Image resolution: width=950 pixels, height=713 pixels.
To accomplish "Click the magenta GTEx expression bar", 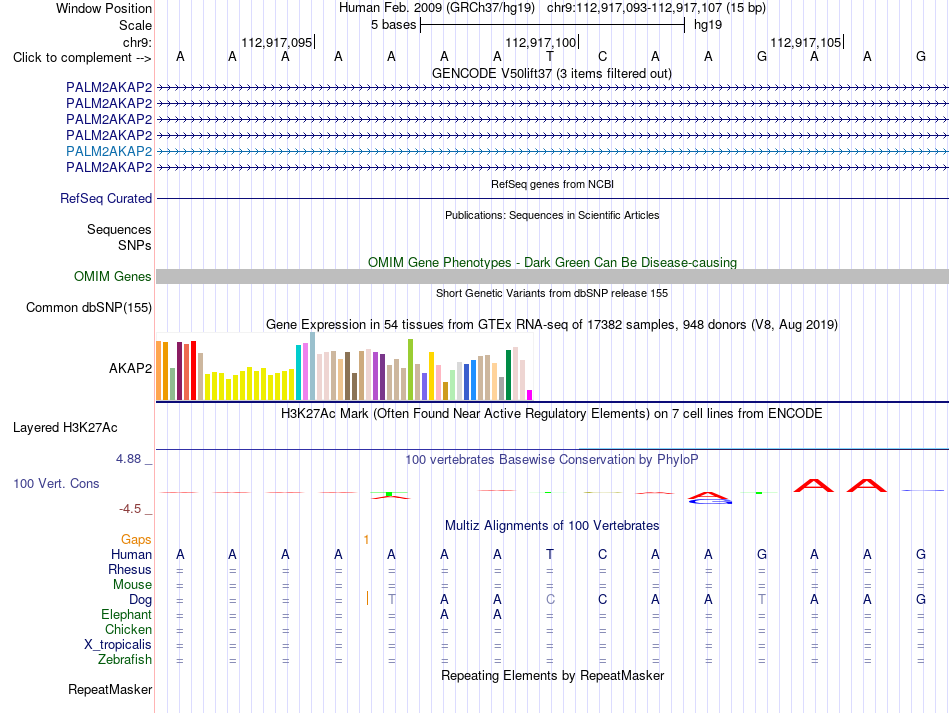I will tap(529, 395).
